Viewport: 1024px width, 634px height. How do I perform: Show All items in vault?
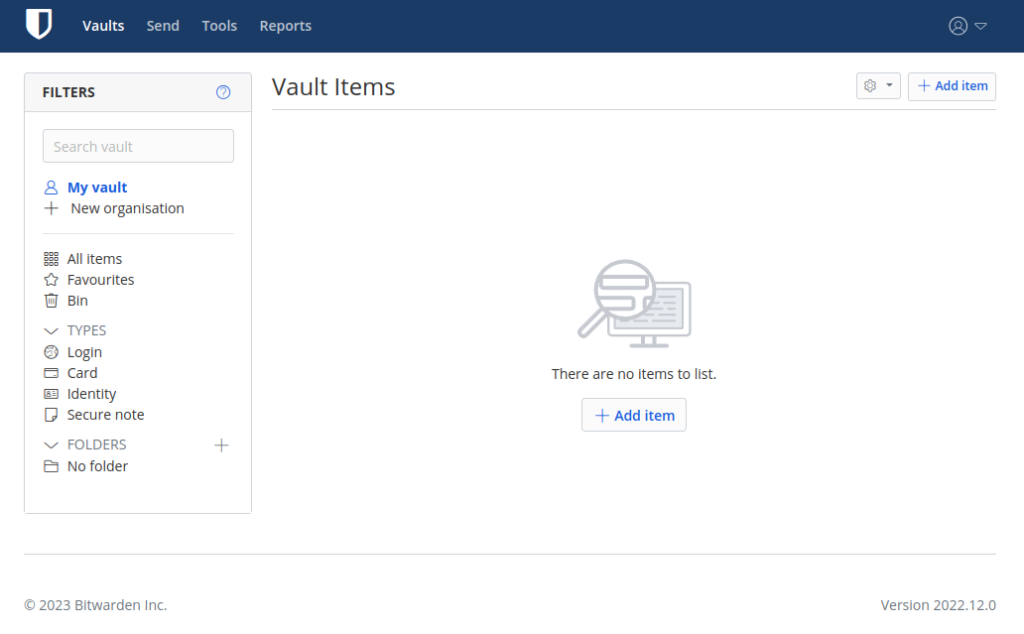tap(94, 259)
